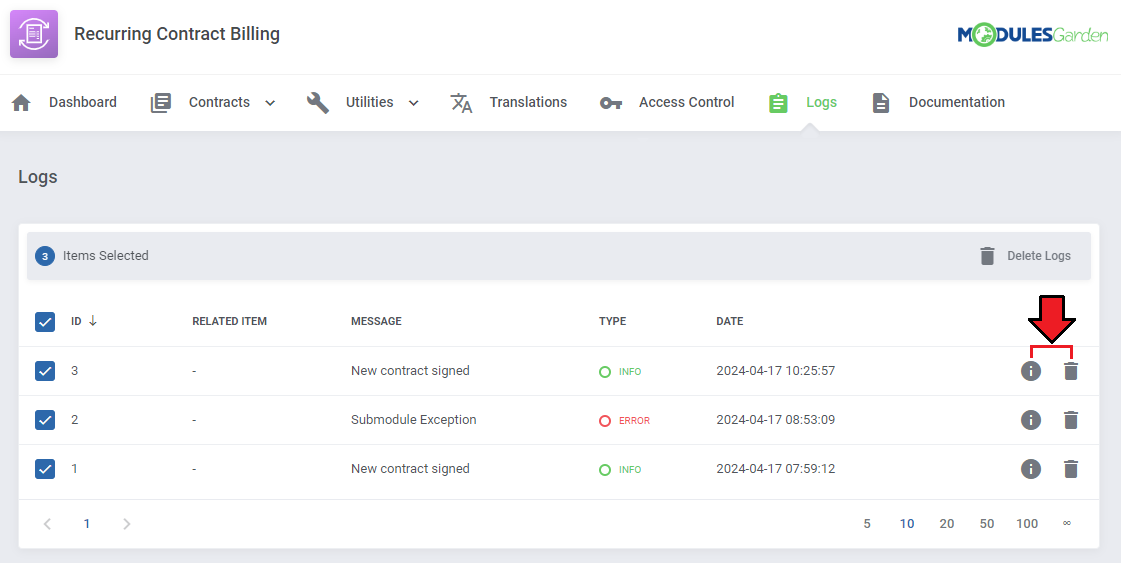The height and width of the screenshot is (563, 1121).
Task: Show details for Submodule Exception log
Action: (1030, 420)
